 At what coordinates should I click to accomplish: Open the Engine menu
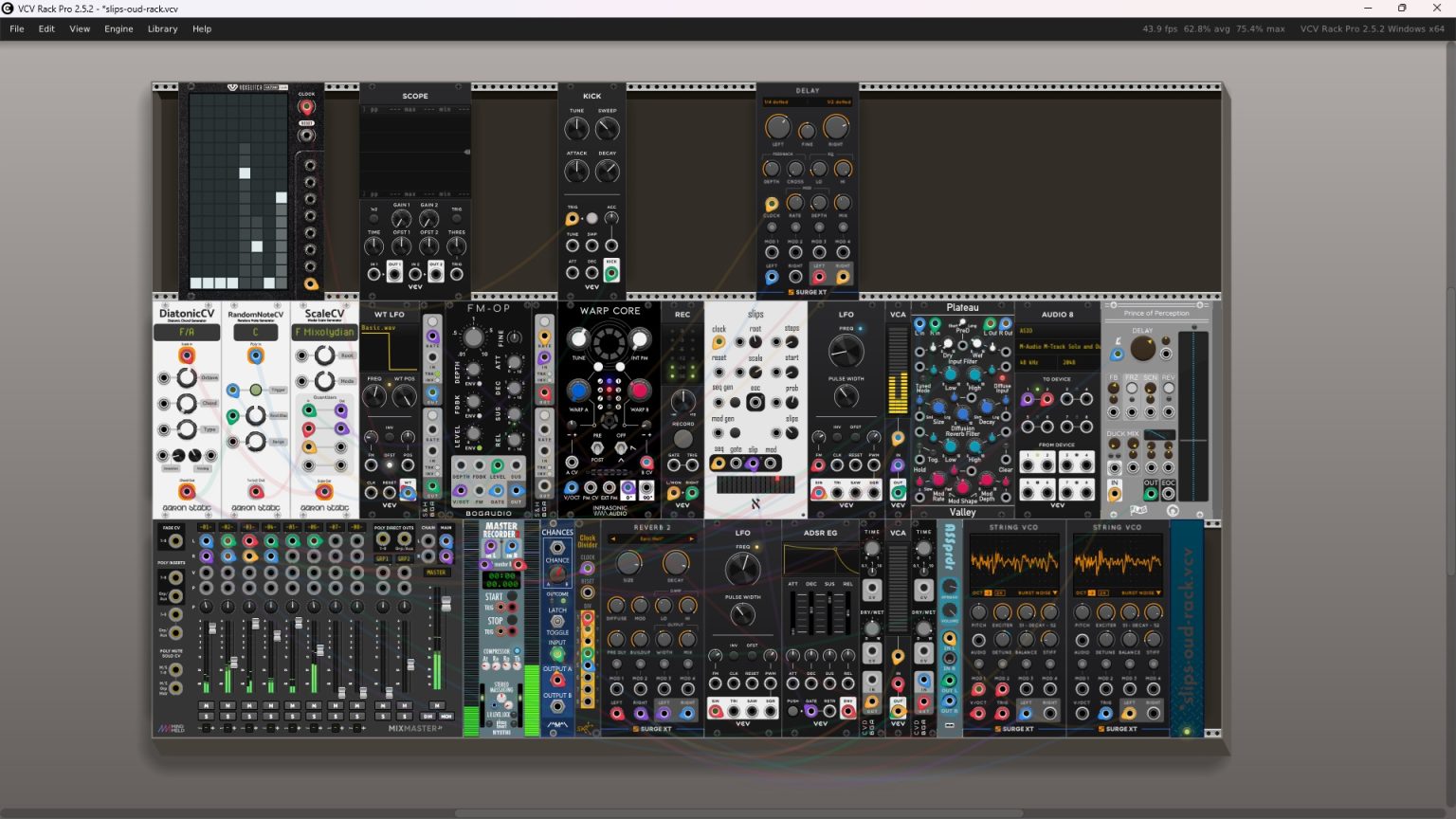tap(118, 28)
